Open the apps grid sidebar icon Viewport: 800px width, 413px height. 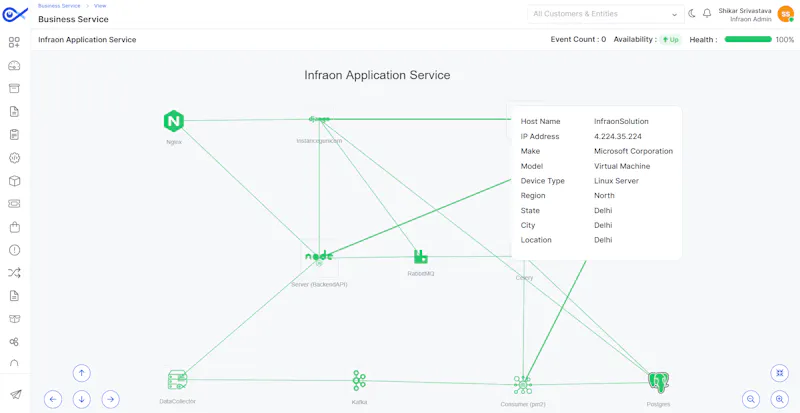pos(14,42)
